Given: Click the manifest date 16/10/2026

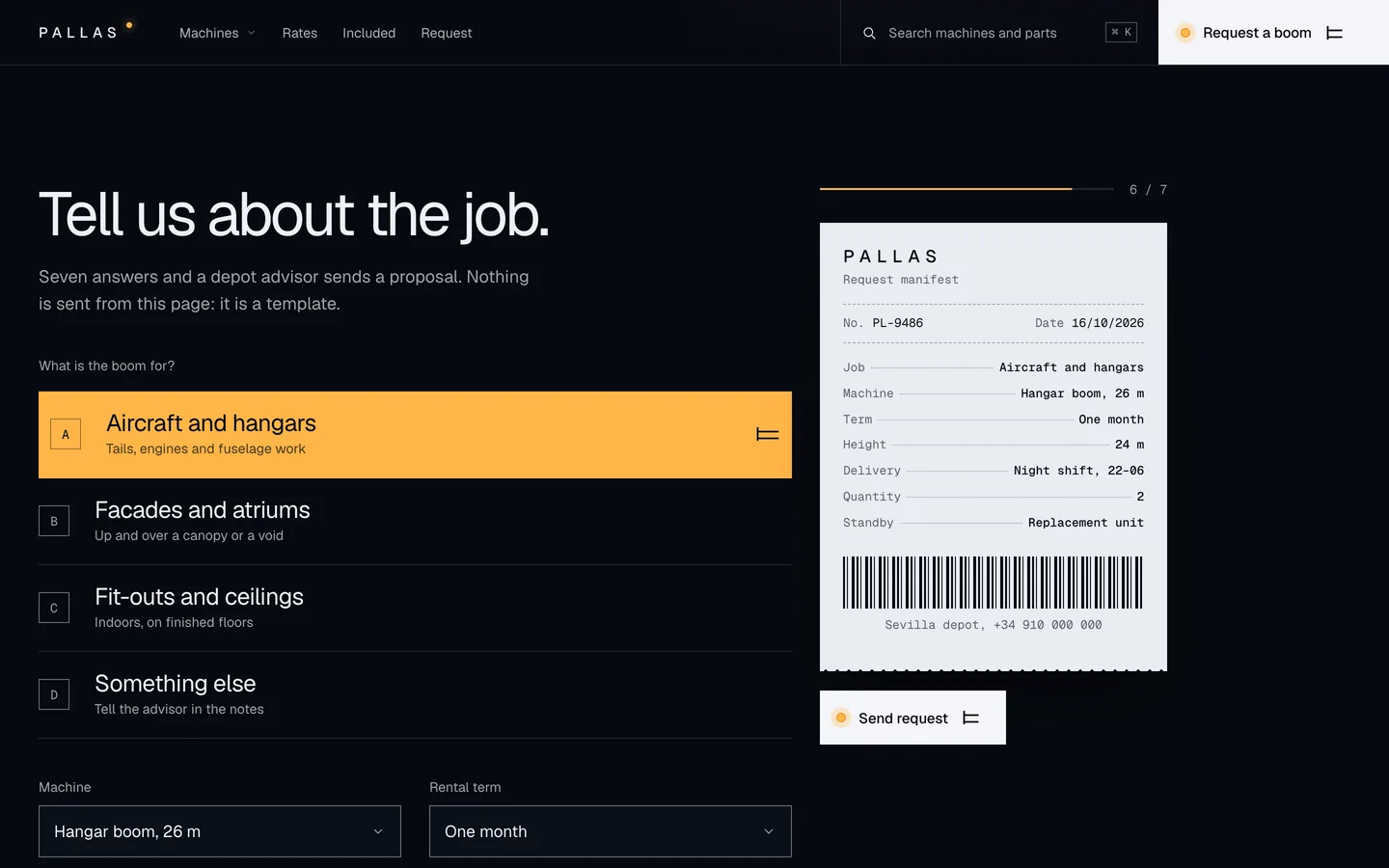Looking at the screenshot, I should [1107, 323].
